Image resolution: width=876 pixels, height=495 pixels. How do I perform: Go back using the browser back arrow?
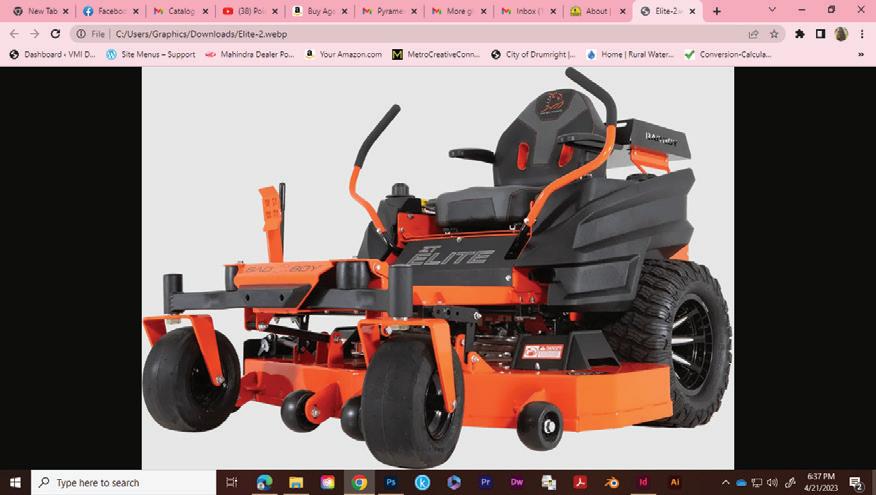click(x=14, y=34)
